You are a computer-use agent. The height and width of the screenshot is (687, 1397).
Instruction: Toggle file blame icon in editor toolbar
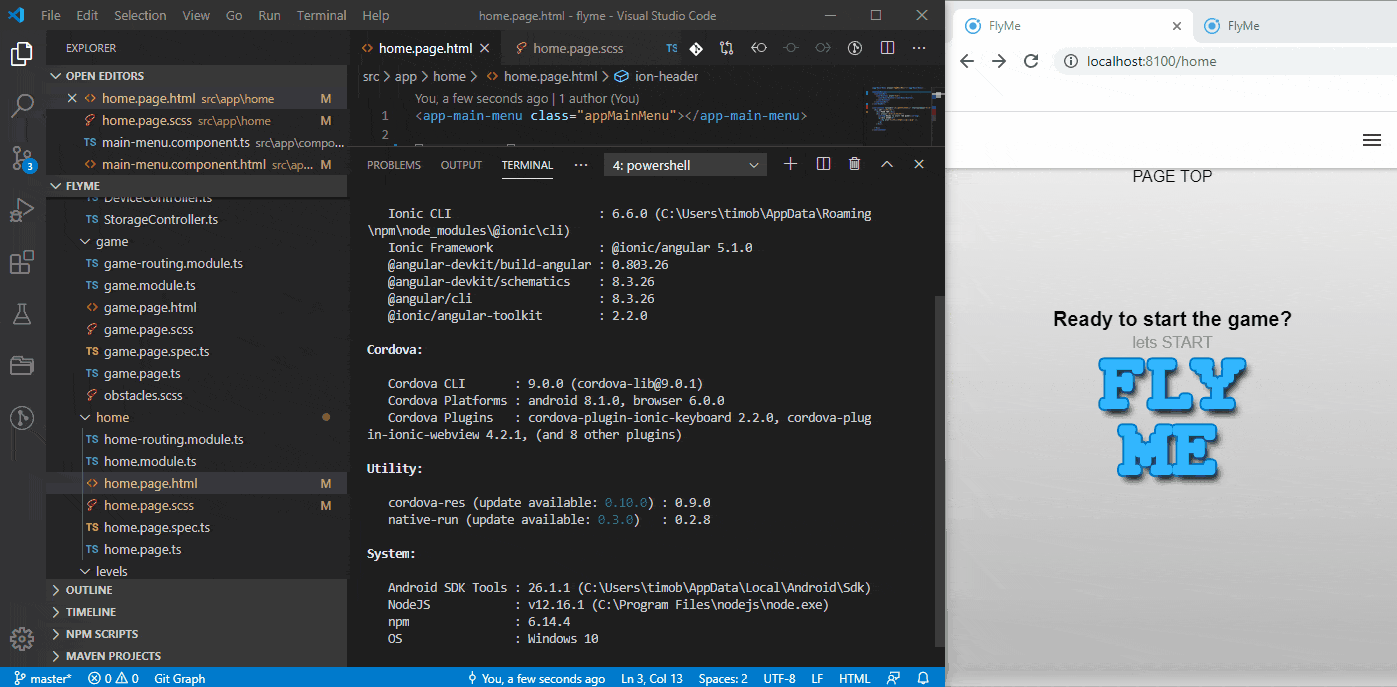(855, 48)
